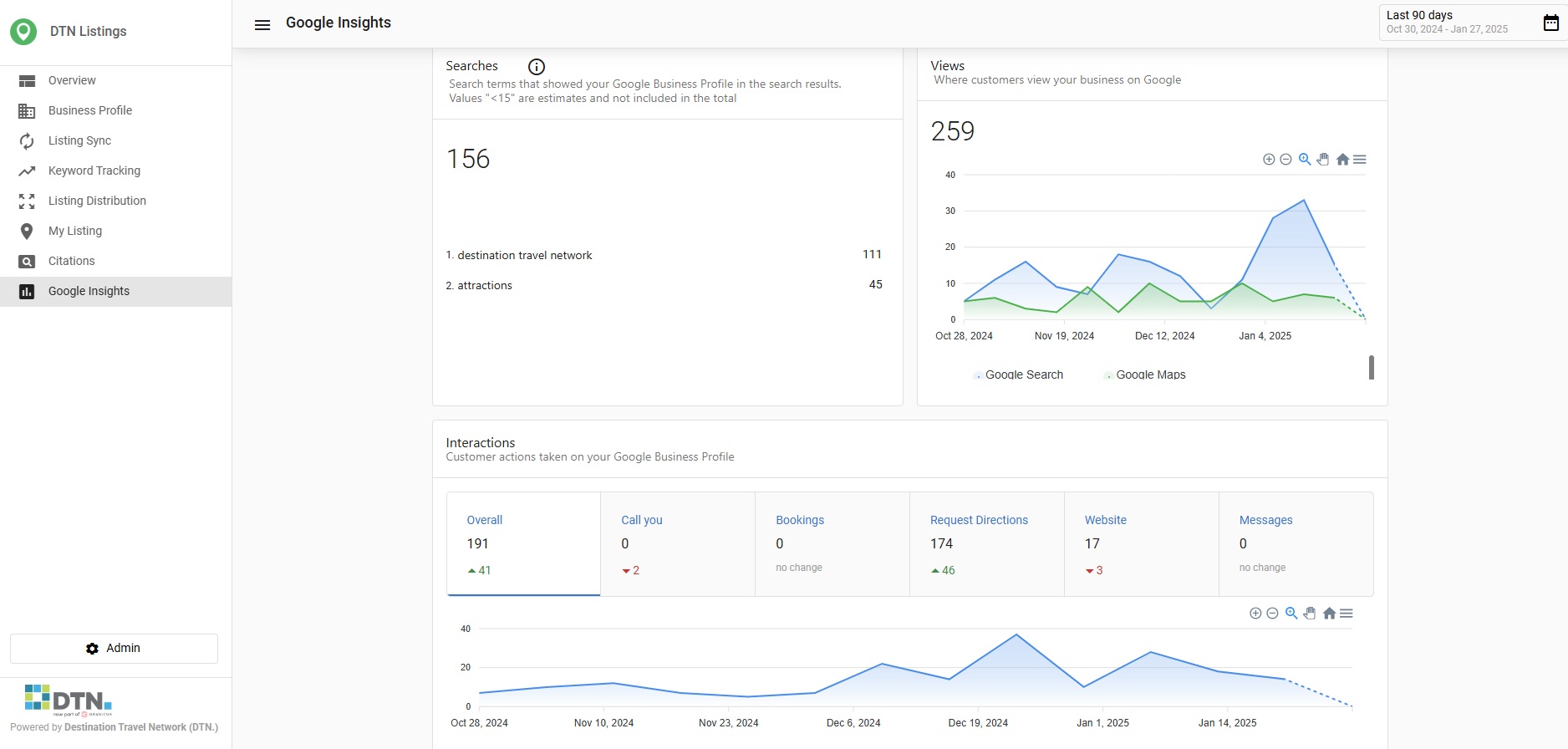Open the Interactions chart export menu
Image resolution: width=1568 pixels, height=749 pixels.
pos(1347,613)
